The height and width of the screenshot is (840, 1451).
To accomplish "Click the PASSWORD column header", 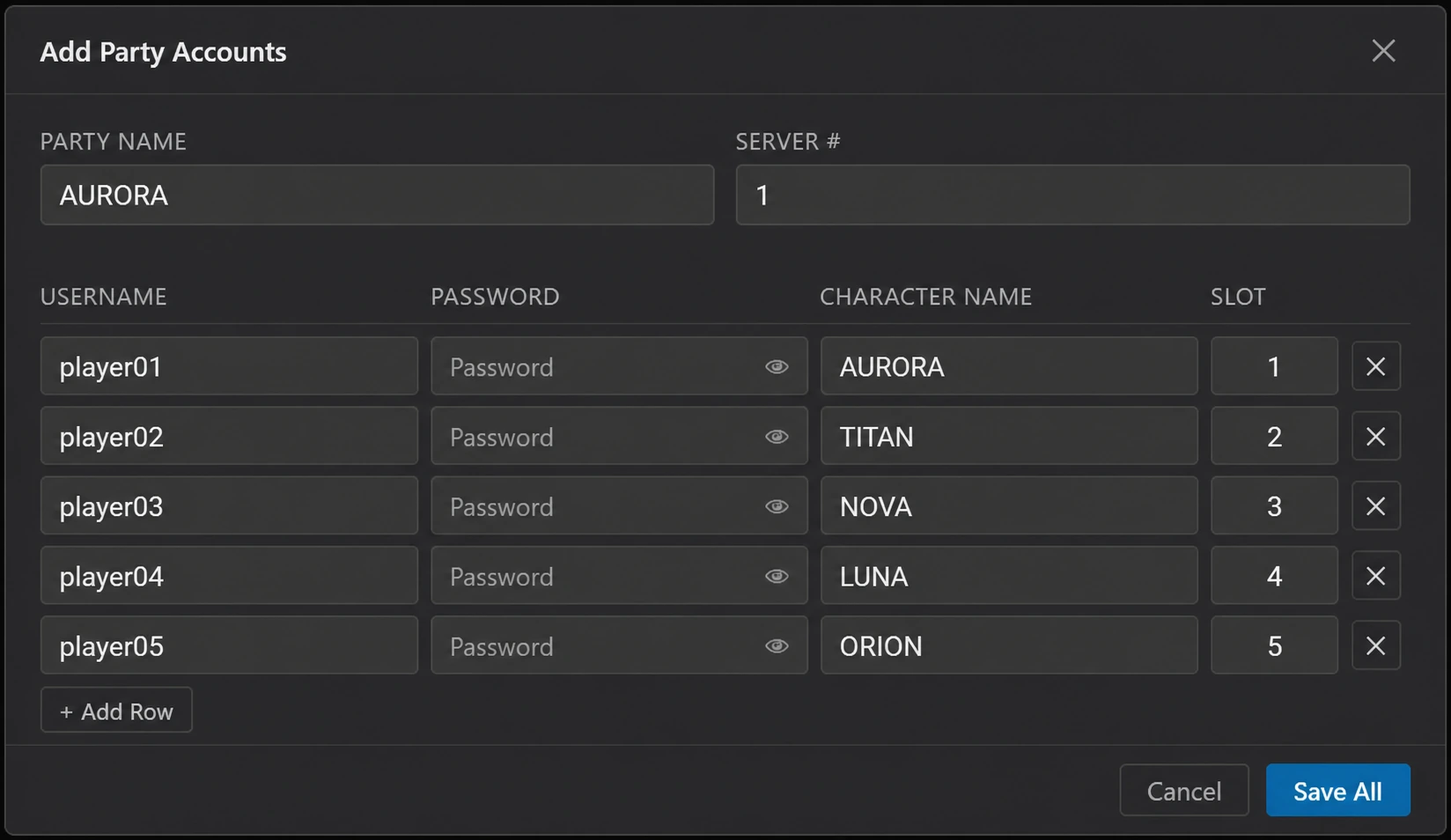I will click(x=495, y=297).
